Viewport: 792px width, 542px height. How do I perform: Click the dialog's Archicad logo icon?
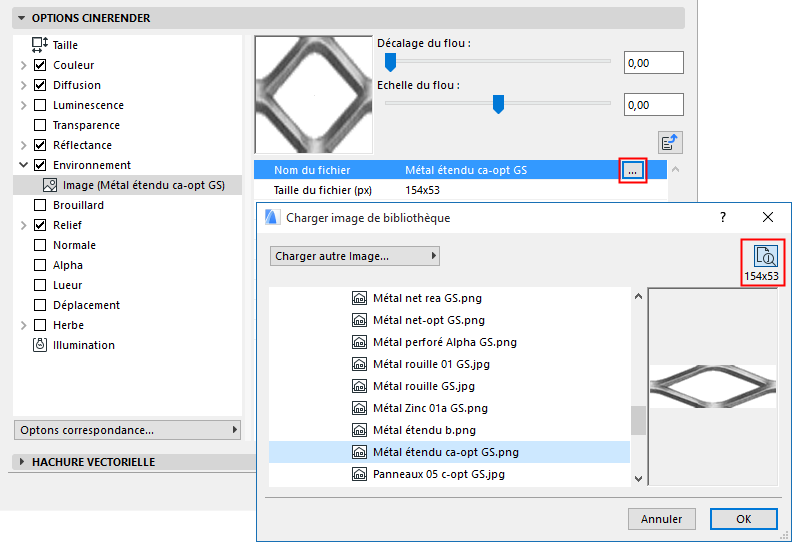(x=272, y=218)
